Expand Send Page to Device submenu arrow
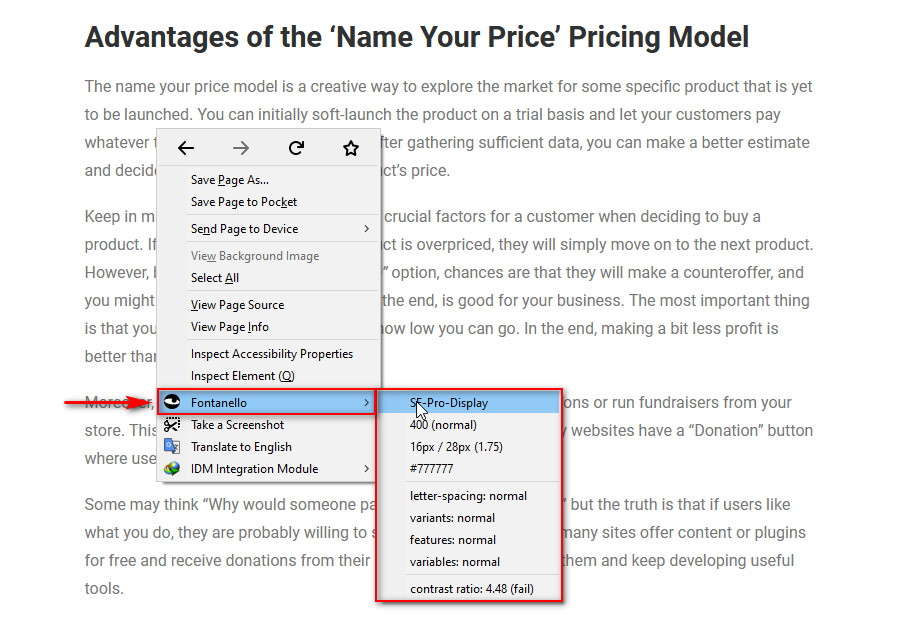906x619 pixels. click(x=367, y=229)
